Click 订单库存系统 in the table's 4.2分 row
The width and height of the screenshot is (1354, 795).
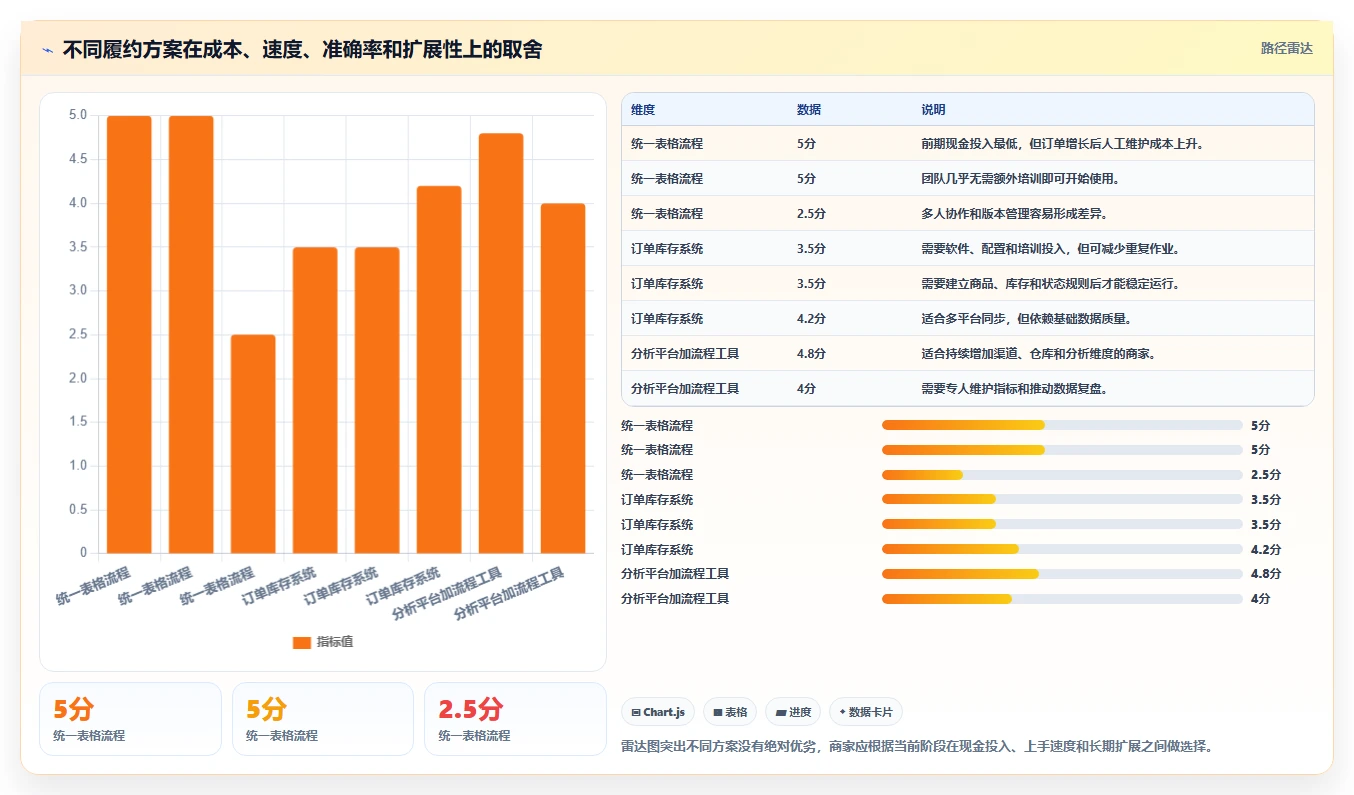click(x=667, y=319)
